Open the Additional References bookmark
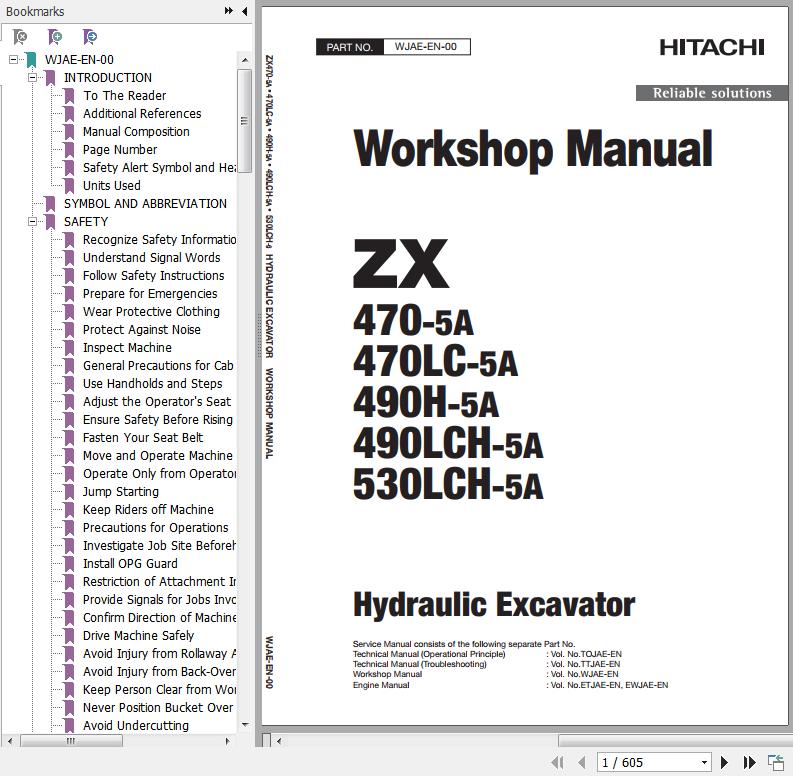793x776 pixels. (x=142, y=113)
